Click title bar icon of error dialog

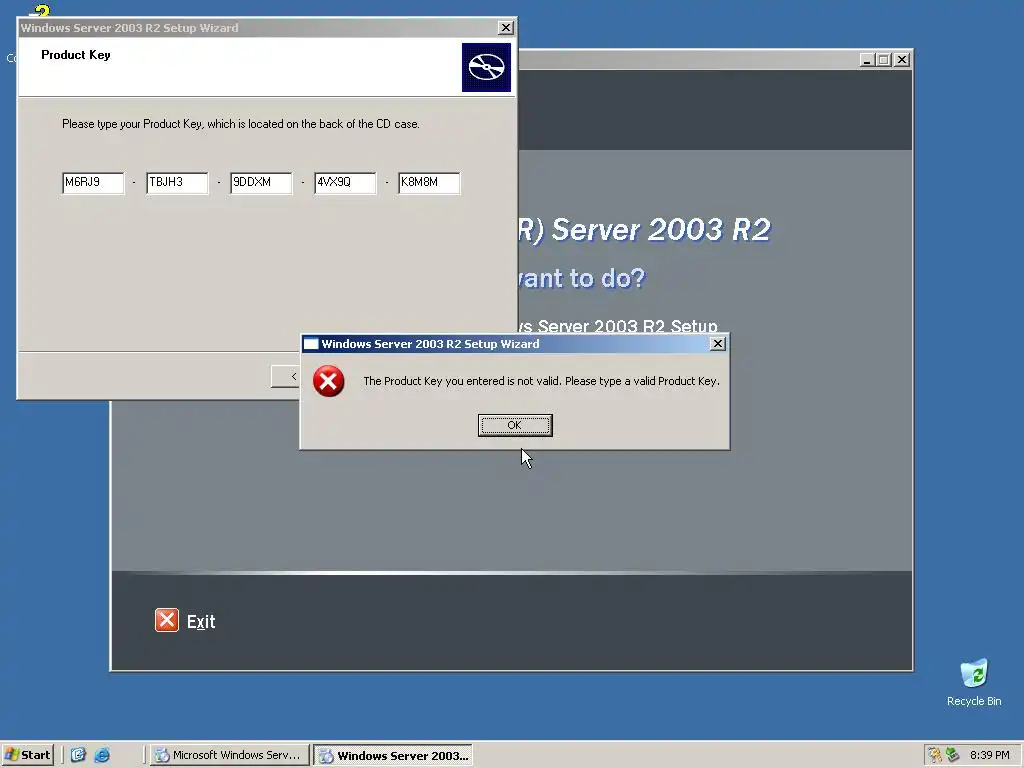(311, 344)
